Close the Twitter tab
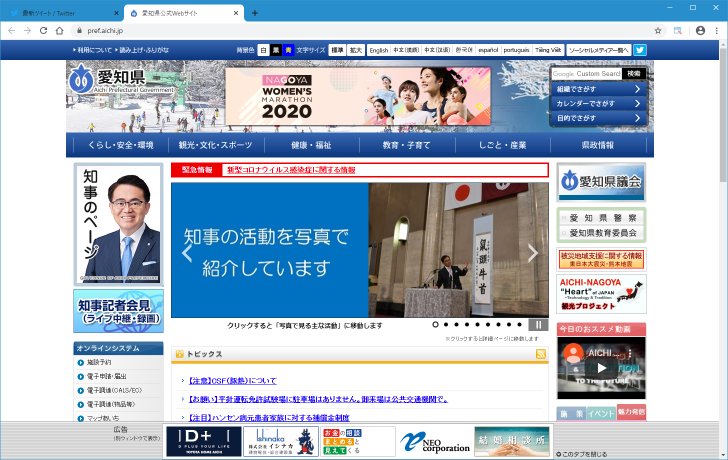 click(116, 13)
